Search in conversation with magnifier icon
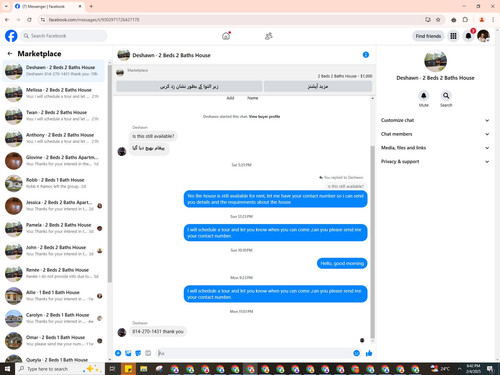This screenshot has height=375, width=500. pos(446,96)
